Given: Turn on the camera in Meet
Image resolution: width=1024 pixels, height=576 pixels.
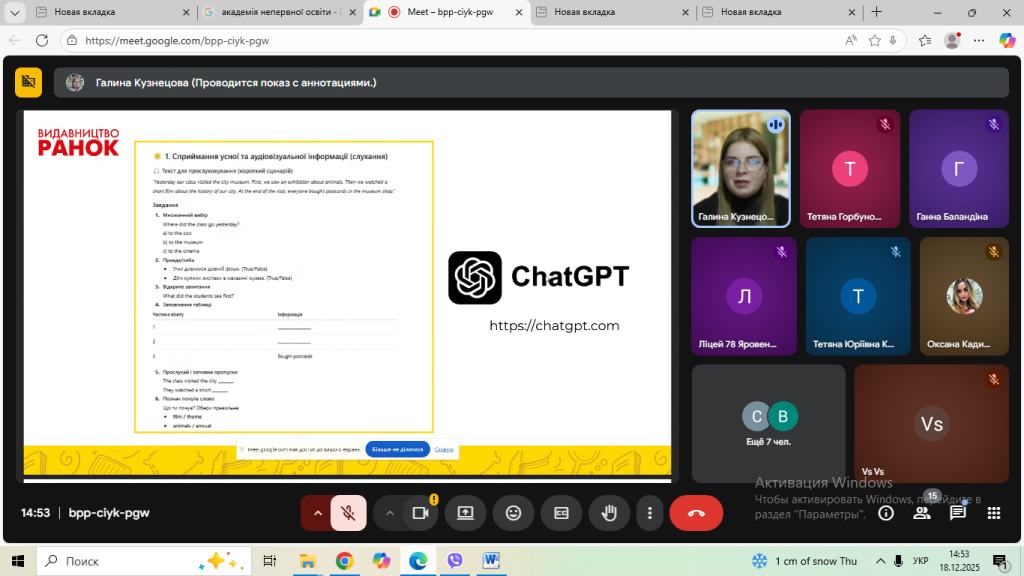Looking at the screenshot, I should click(420, 513).
